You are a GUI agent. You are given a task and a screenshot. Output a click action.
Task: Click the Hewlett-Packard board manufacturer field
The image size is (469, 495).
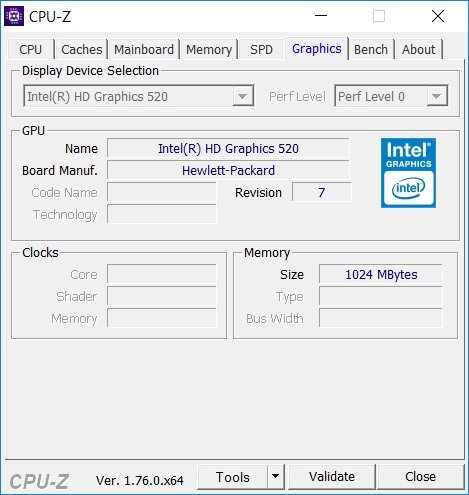pos(228,171)
